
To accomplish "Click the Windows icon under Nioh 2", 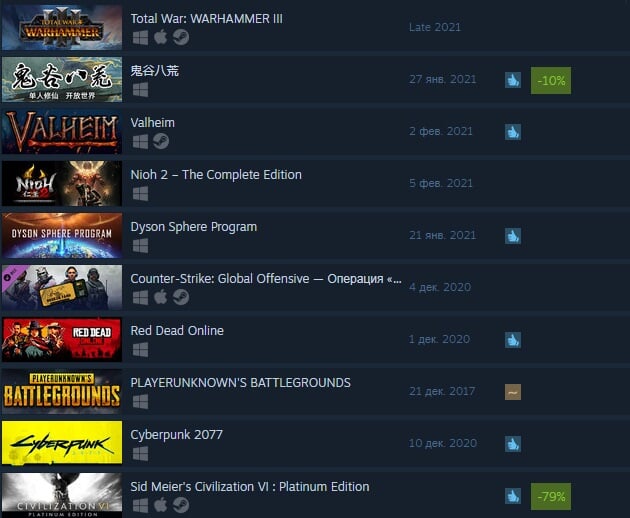I will (140, 194).
